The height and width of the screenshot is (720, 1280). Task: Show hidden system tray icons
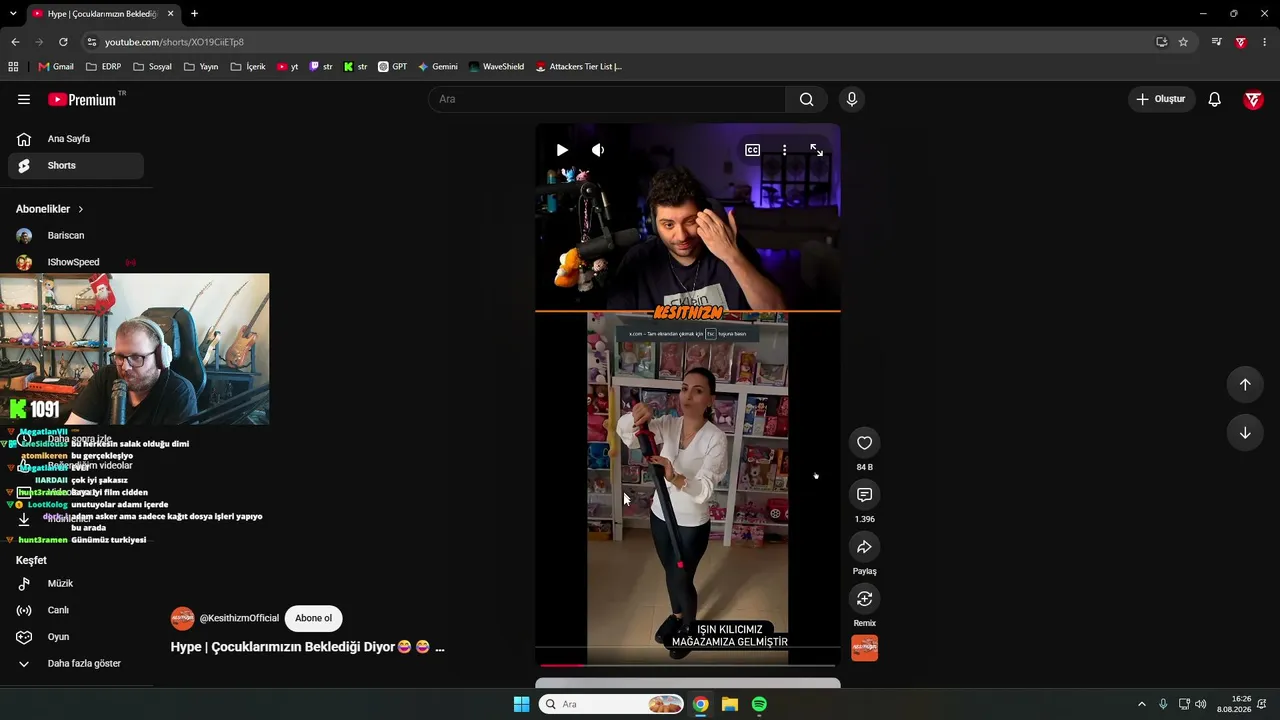pyautogui.click(x=1141, y=704)
